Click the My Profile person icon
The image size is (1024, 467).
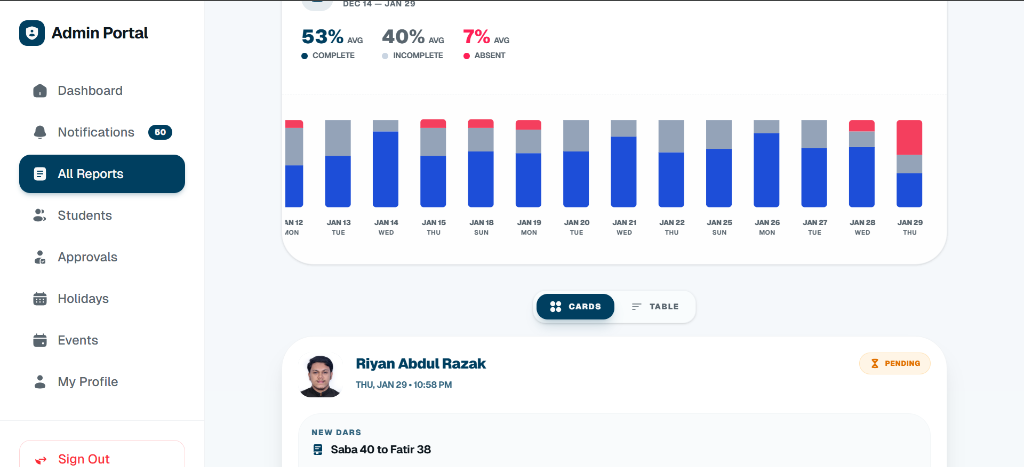coord(40,382)
